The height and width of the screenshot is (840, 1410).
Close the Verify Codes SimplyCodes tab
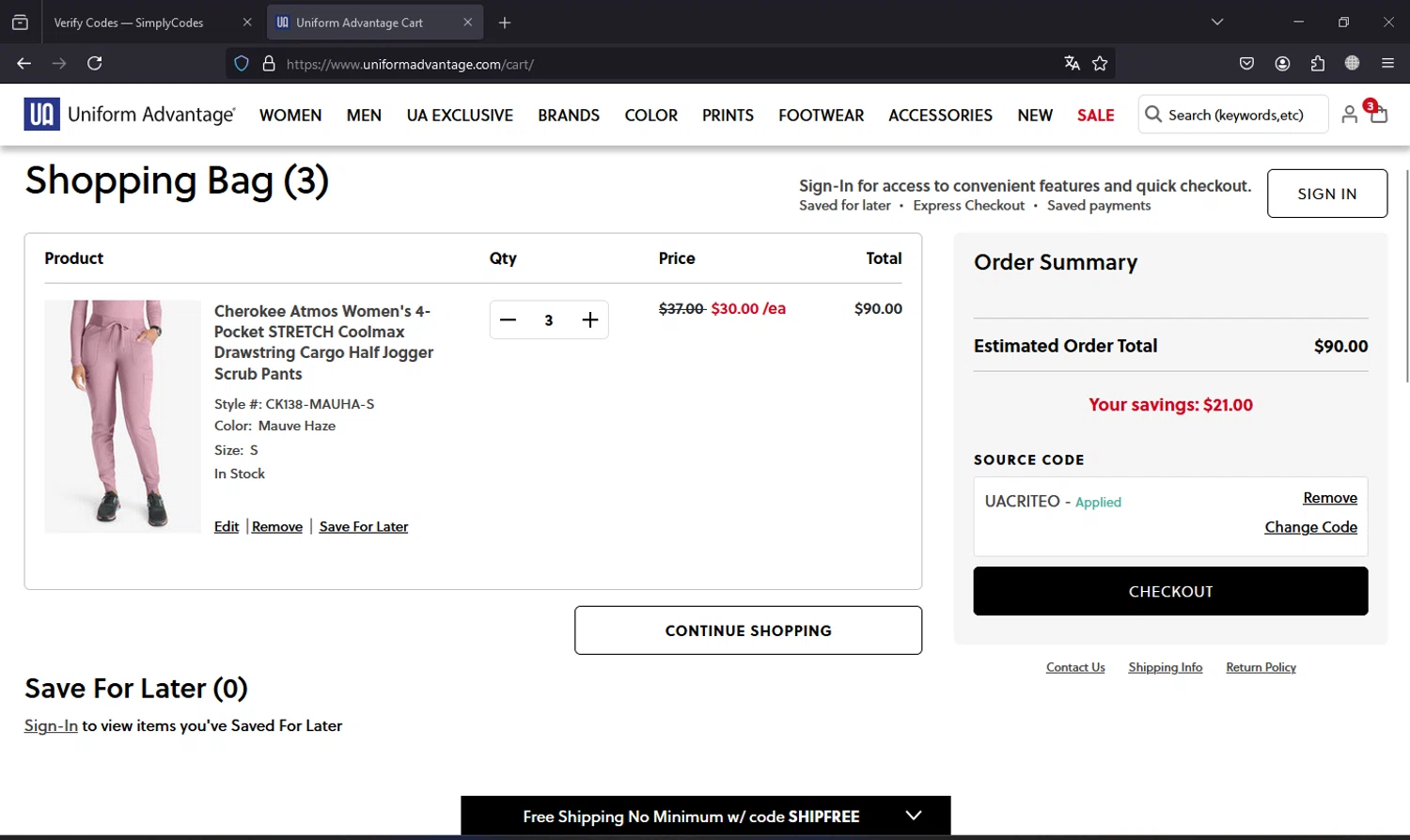click(247, 23)
